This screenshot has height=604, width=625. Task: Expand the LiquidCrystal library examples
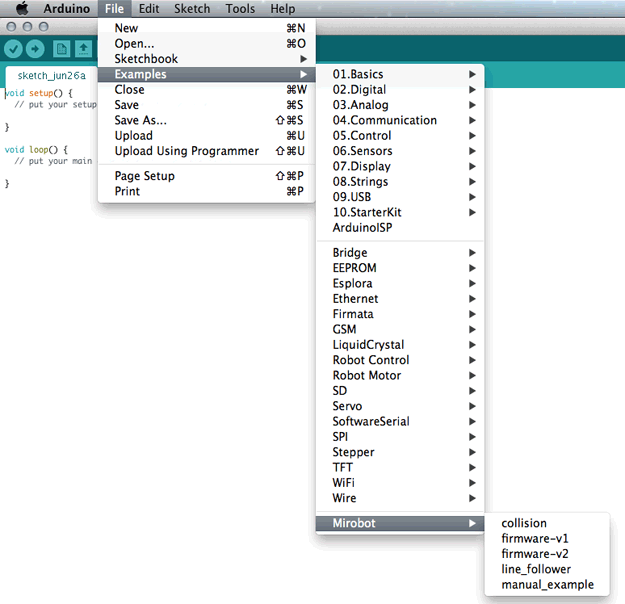coord(400,344)
